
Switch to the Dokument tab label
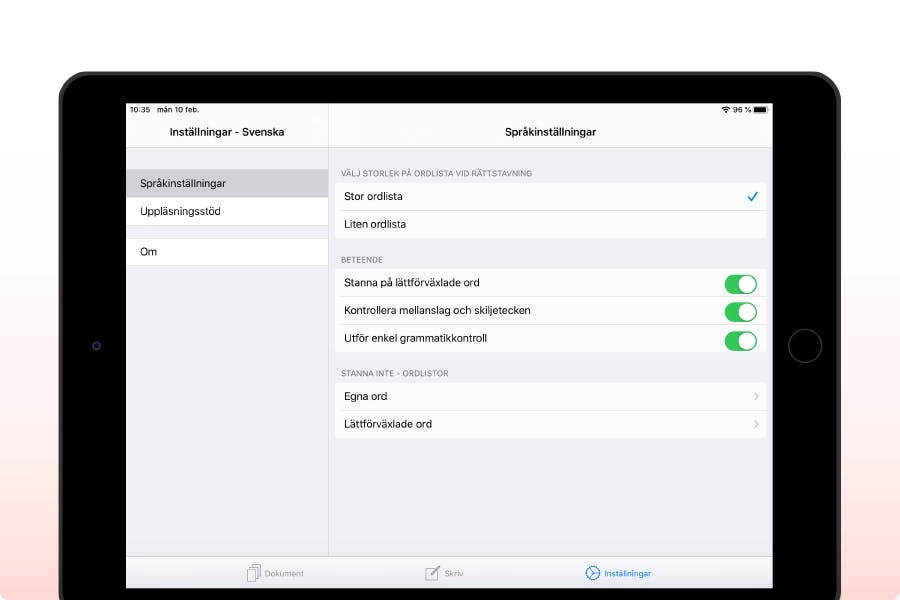tap(284, 573)
